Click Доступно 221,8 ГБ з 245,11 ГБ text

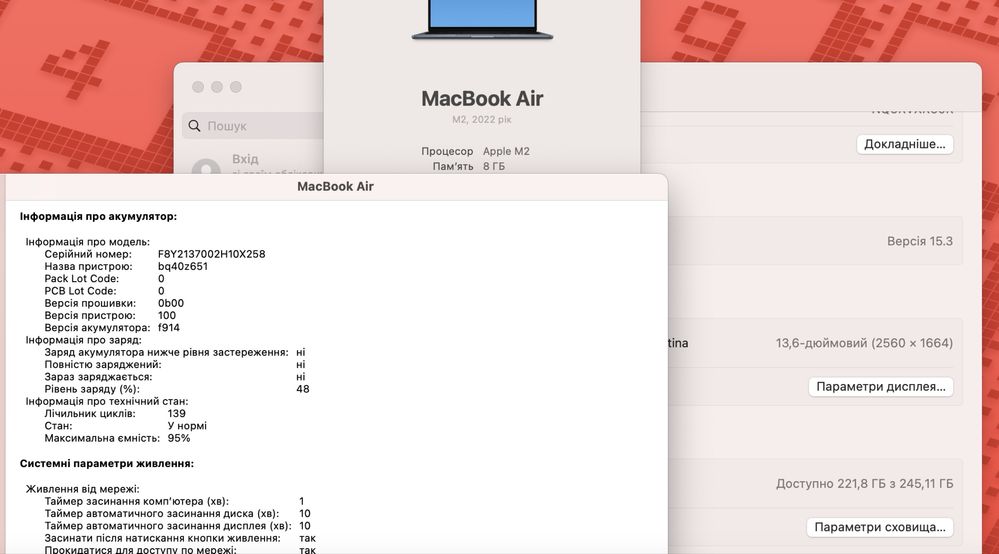tap(865, 484)
